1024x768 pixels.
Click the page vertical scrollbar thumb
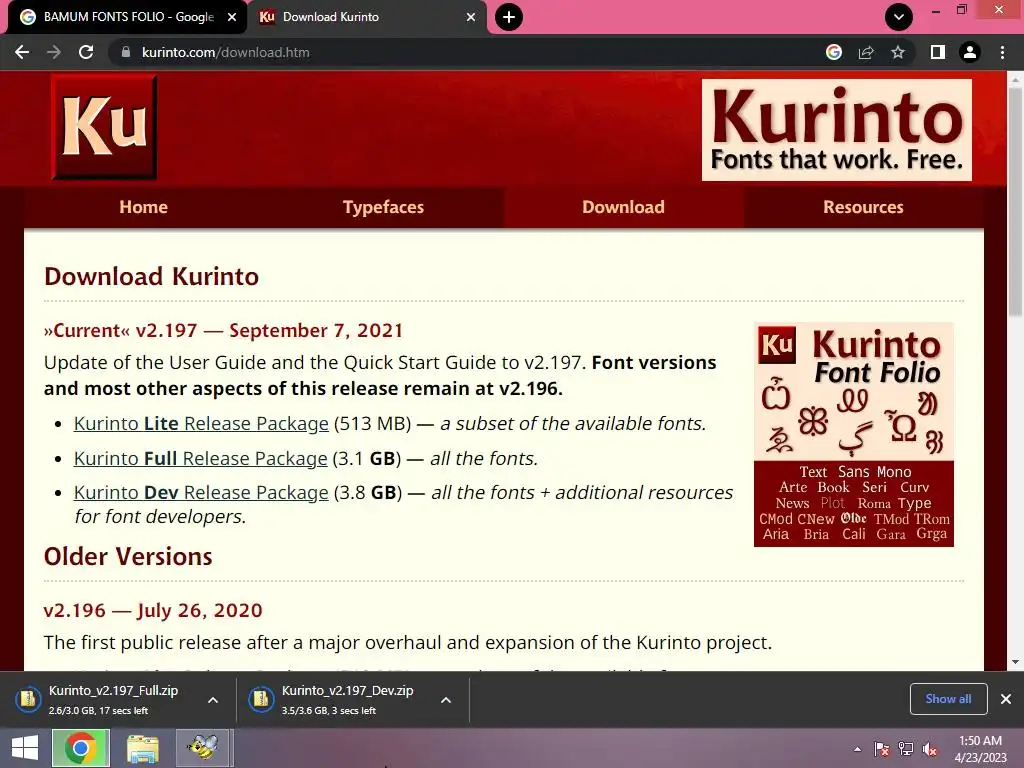[1016, 202]
